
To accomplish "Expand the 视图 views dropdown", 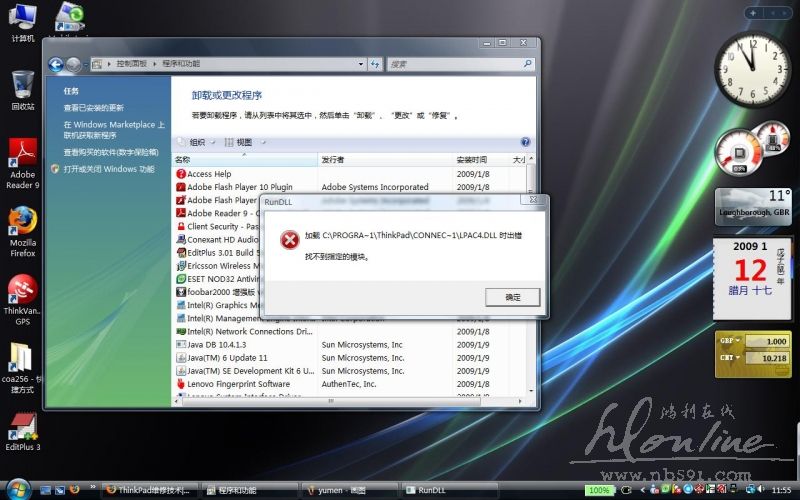I will coord(242,142).
